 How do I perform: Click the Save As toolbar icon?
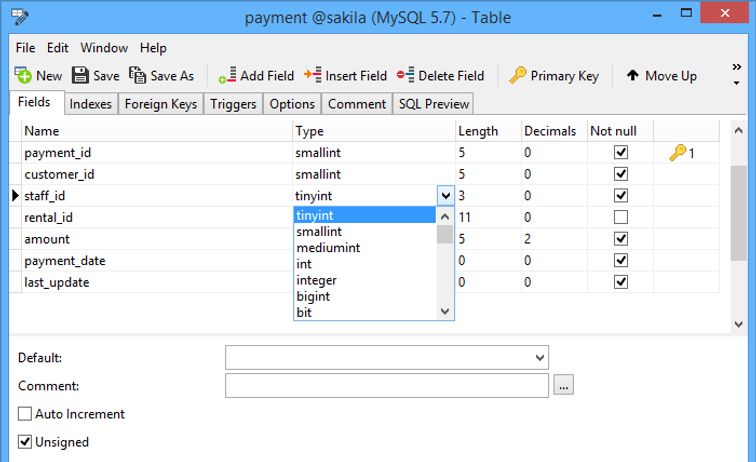pos(138,75)
